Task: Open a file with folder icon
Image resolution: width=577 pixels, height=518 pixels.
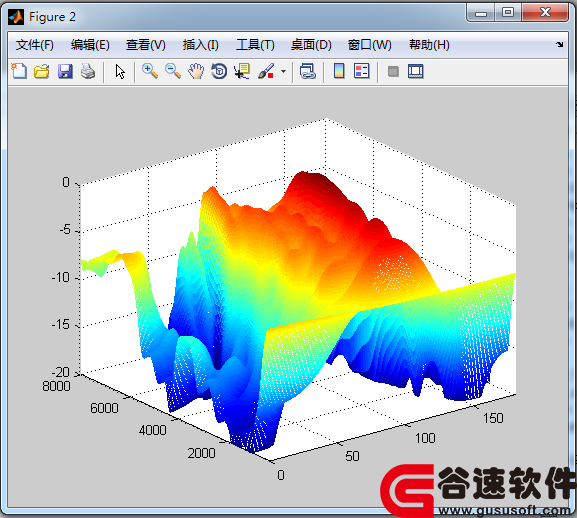Action: click(x=42, y=71)
